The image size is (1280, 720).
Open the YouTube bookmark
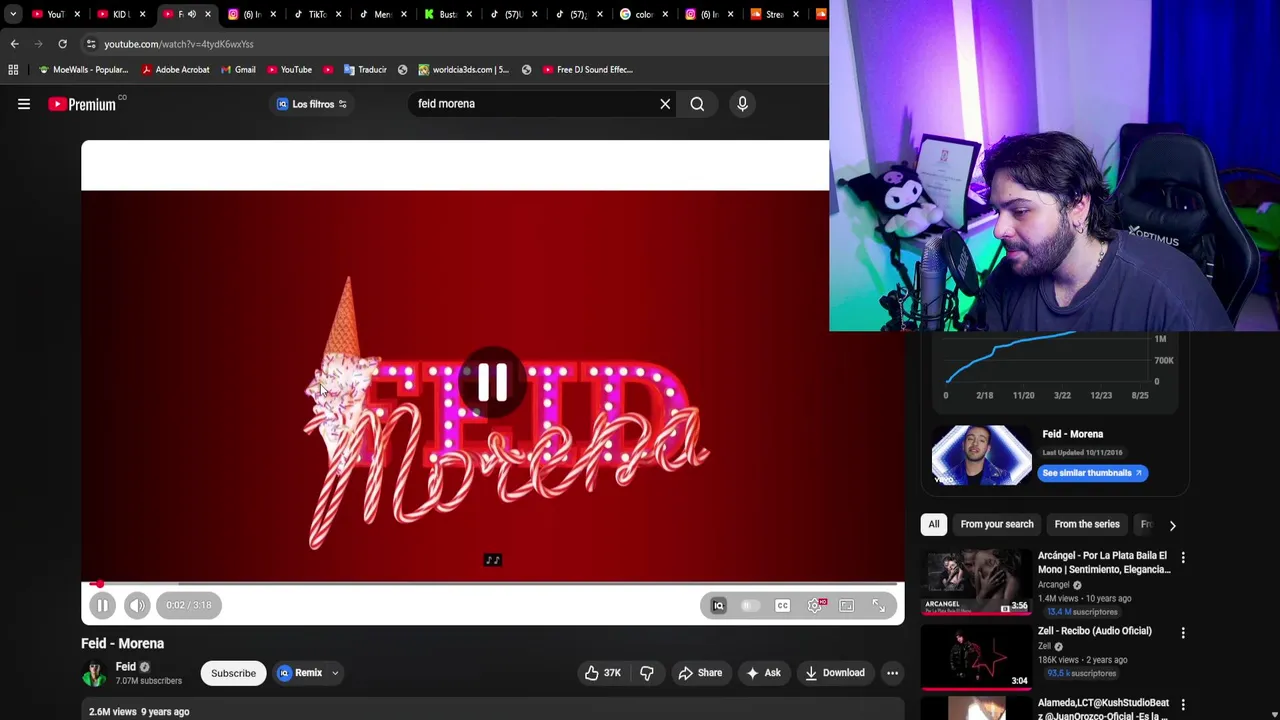click(289, 70)
